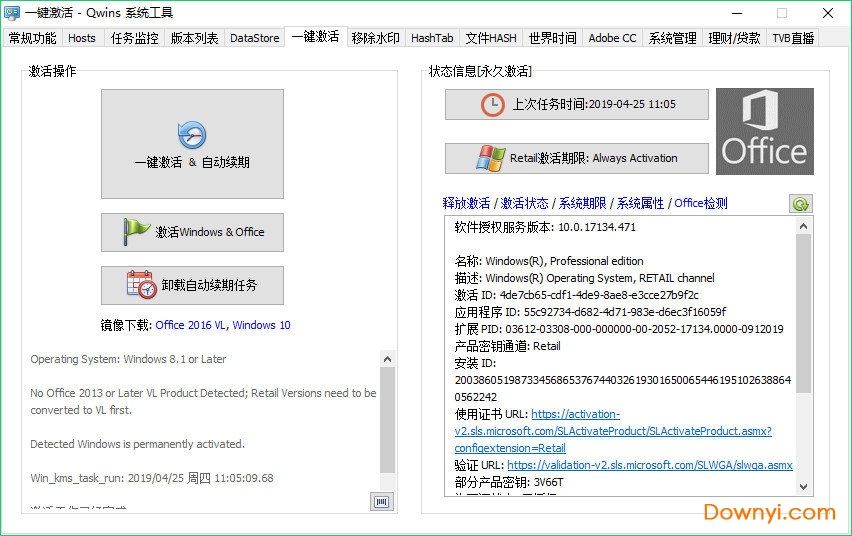Click the Office logo image

[765, 132]
